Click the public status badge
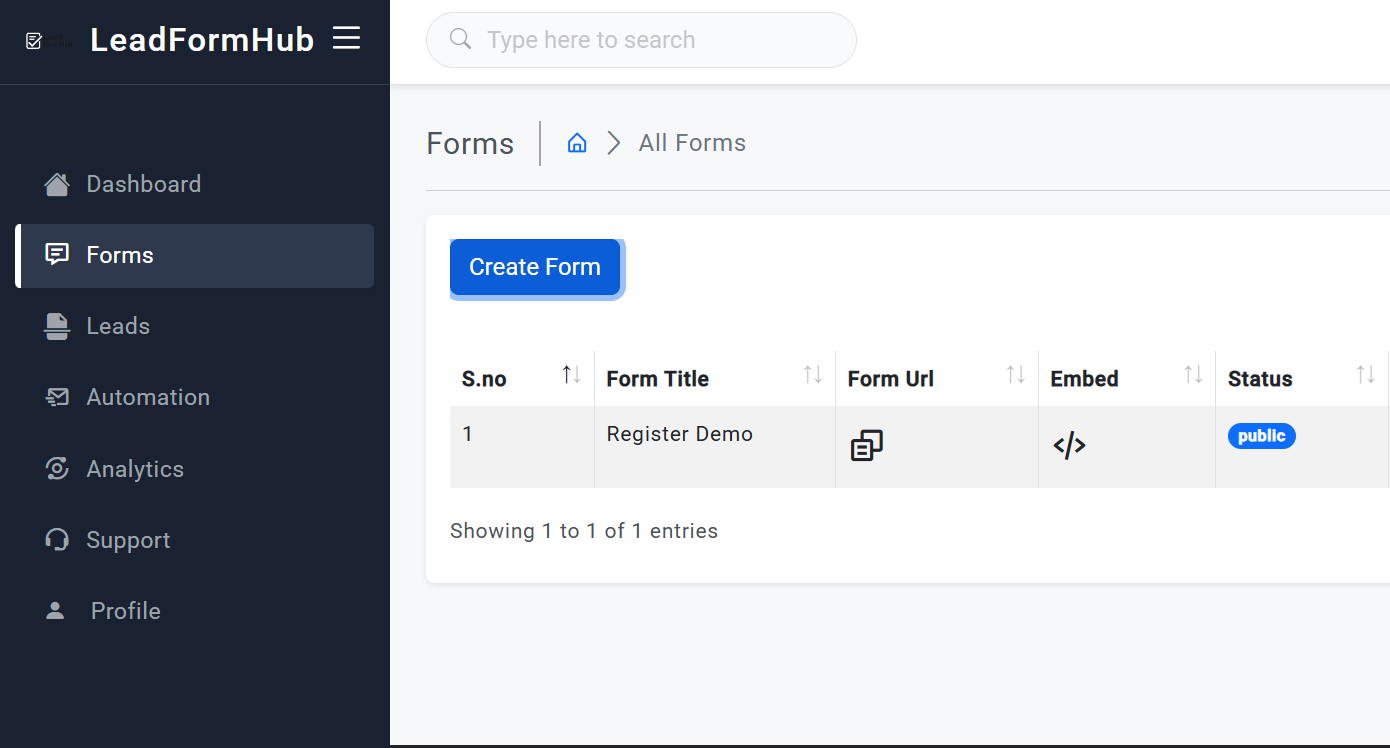 click(1262, 436)
